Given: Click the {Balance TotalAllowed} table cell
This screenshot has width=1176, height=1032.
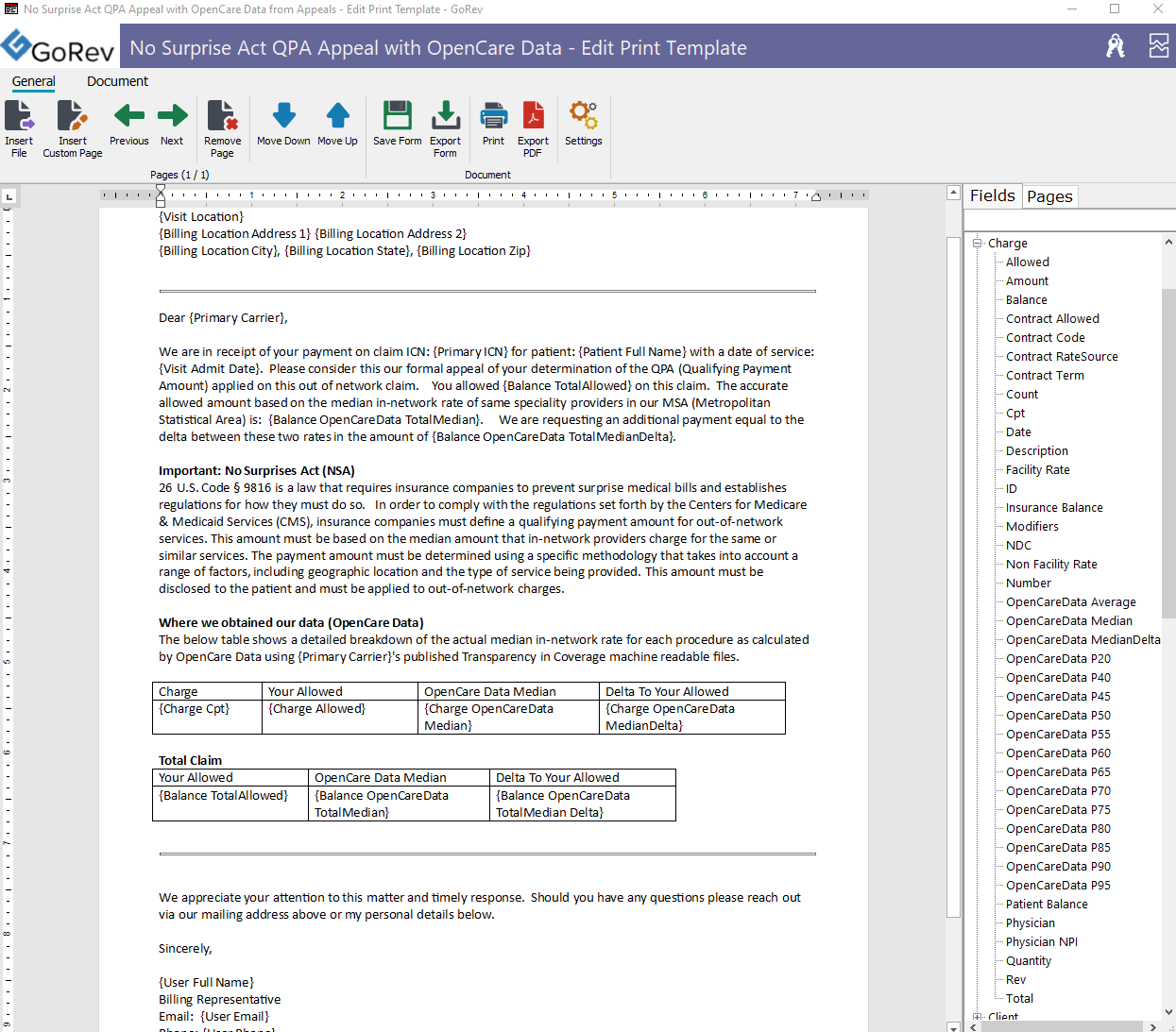Looking at the screenshot, I should pyautogui.click(x=230, y=804).
